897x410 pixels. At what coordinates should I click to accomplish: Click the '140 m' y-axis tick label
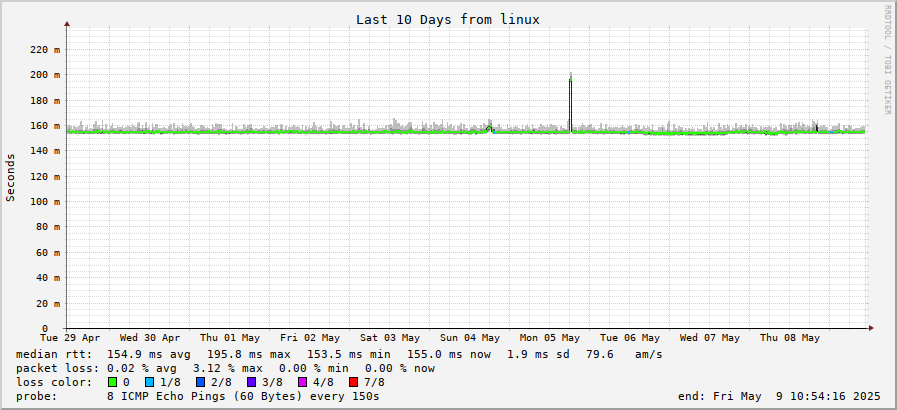(x=44, y=151)
